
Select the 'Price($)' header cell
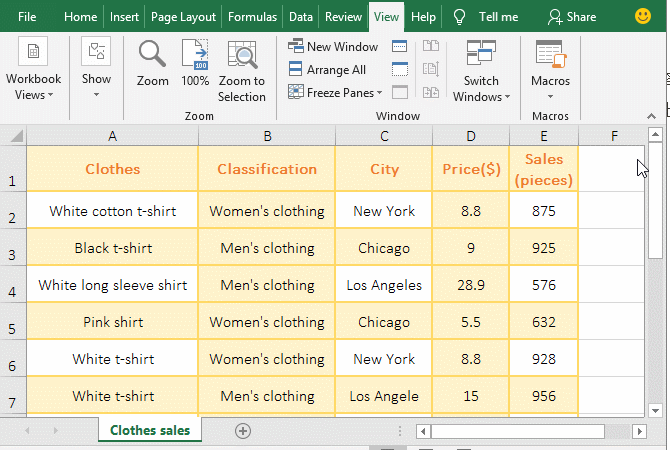coord(471,169)
